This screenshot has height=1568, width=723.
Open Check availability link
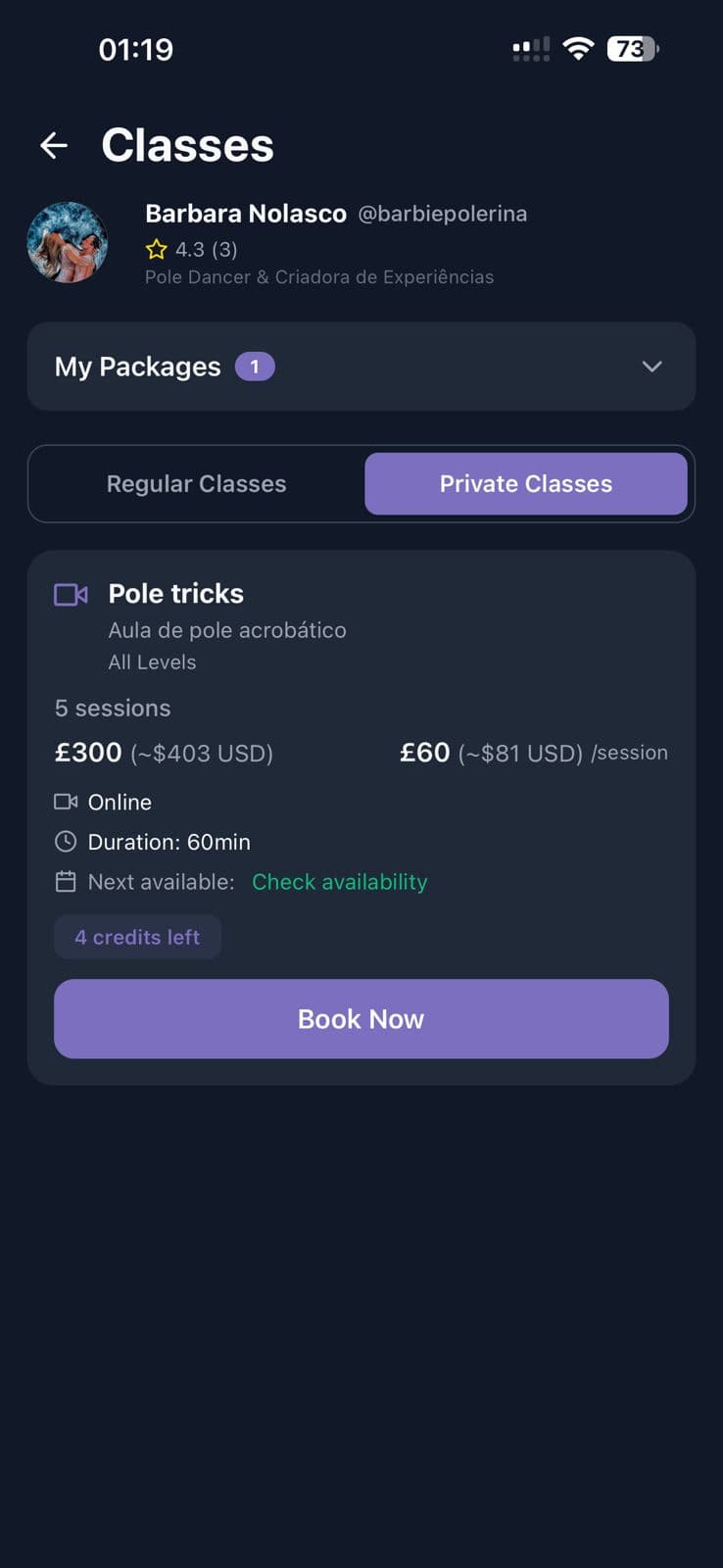(339, 881)
